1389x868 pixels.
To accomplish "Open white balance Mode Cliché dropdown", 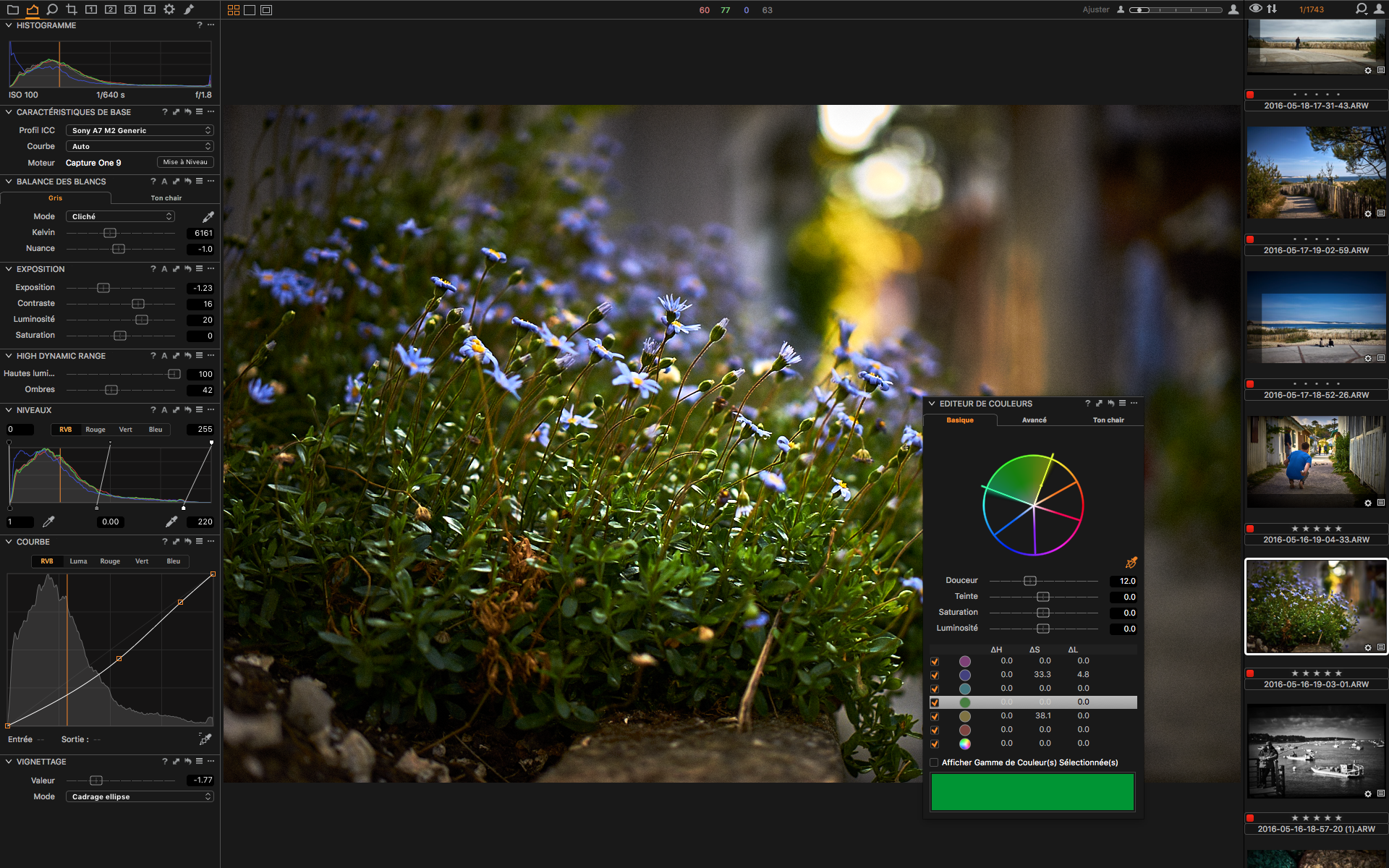I will [x=120, y=216].
